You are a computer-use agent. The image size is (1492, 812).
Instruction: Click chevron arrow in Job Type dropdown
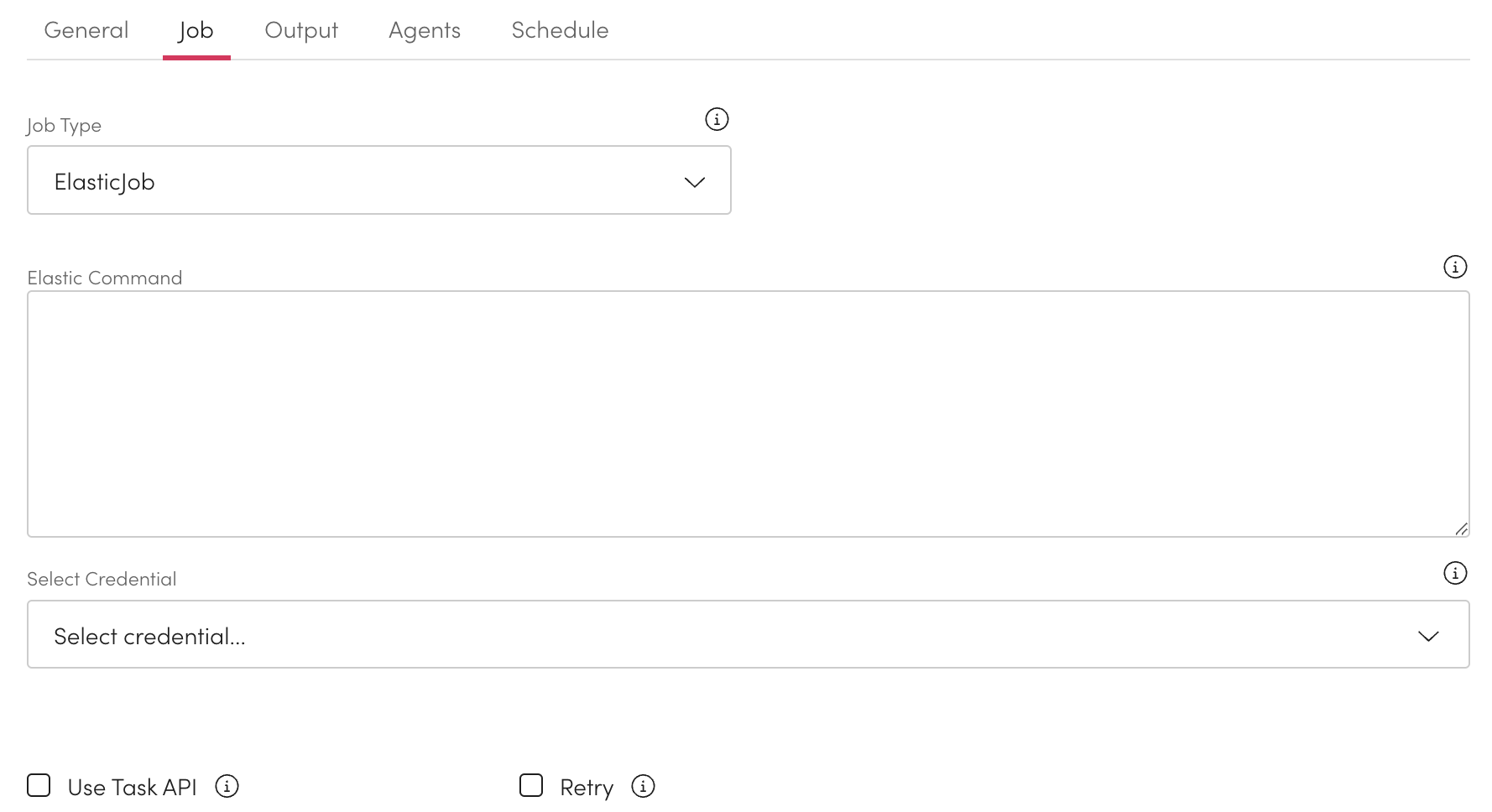click(694, 182)
